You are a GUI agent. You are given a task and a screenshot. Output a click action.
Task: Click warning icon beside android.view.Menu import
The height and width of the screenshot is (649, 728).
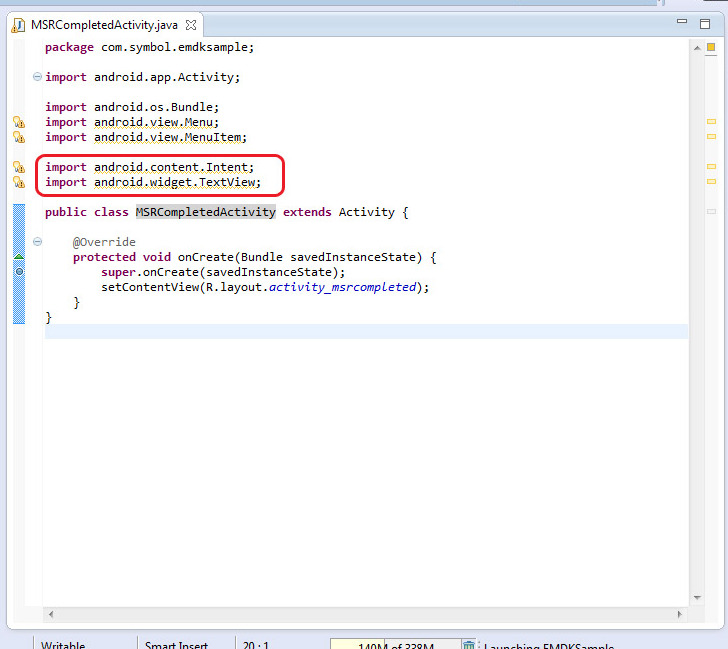(18, 122)
